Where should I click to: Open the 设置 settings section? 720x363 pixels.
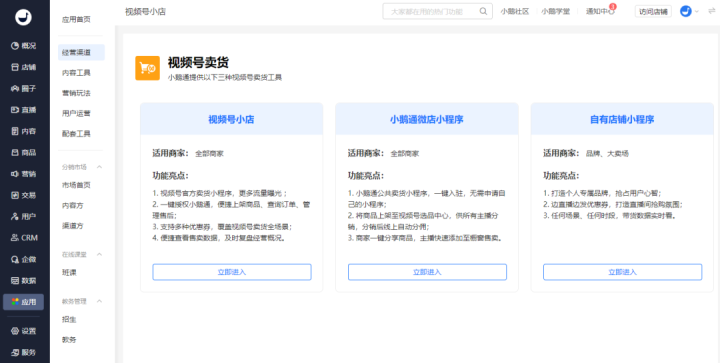click(23, 331)
